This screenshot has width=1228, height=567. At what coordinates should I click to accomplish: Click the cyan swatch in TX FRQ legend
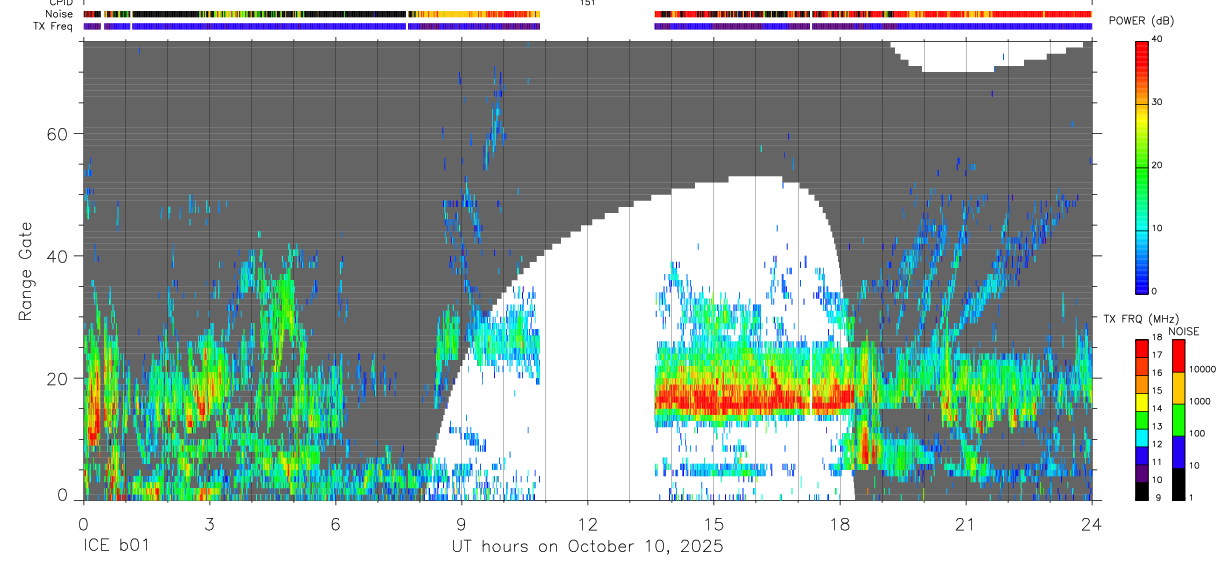coord(1142,438)
